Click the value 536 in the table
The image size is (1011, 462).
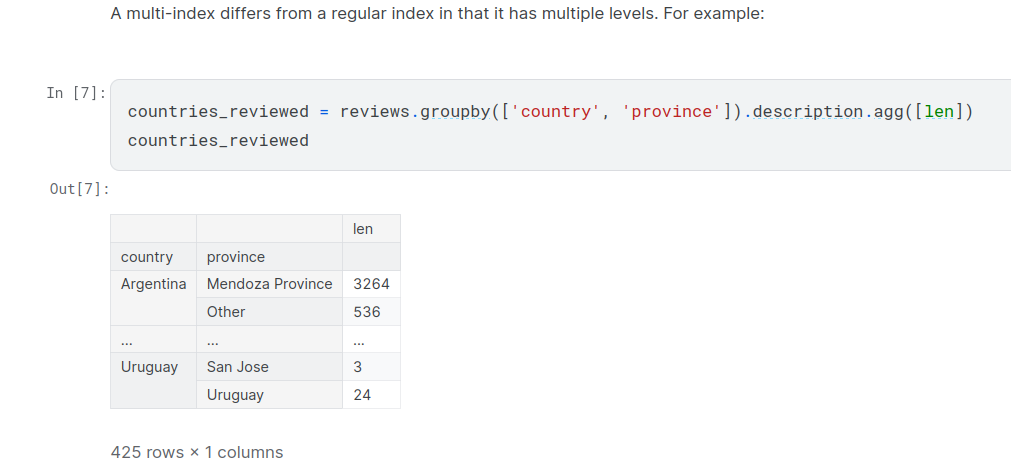367,312
